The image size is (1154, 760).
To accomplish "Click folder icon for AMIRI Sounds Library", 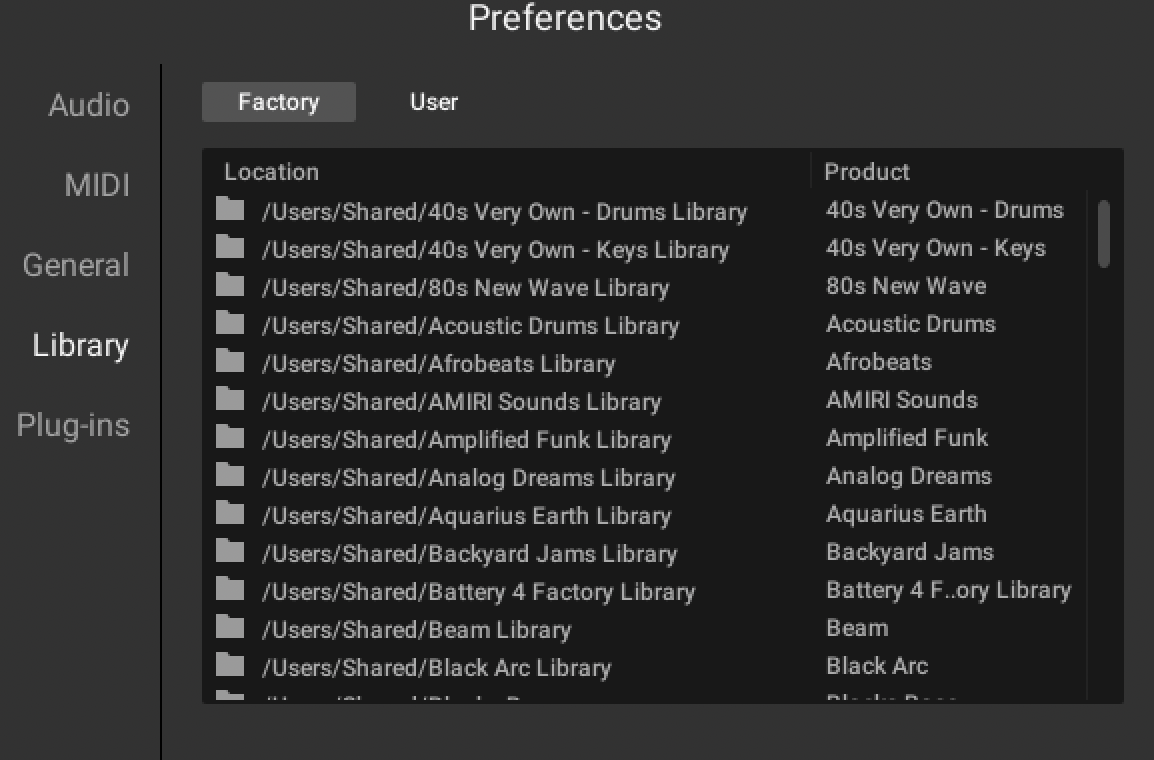I will [230, 399].
